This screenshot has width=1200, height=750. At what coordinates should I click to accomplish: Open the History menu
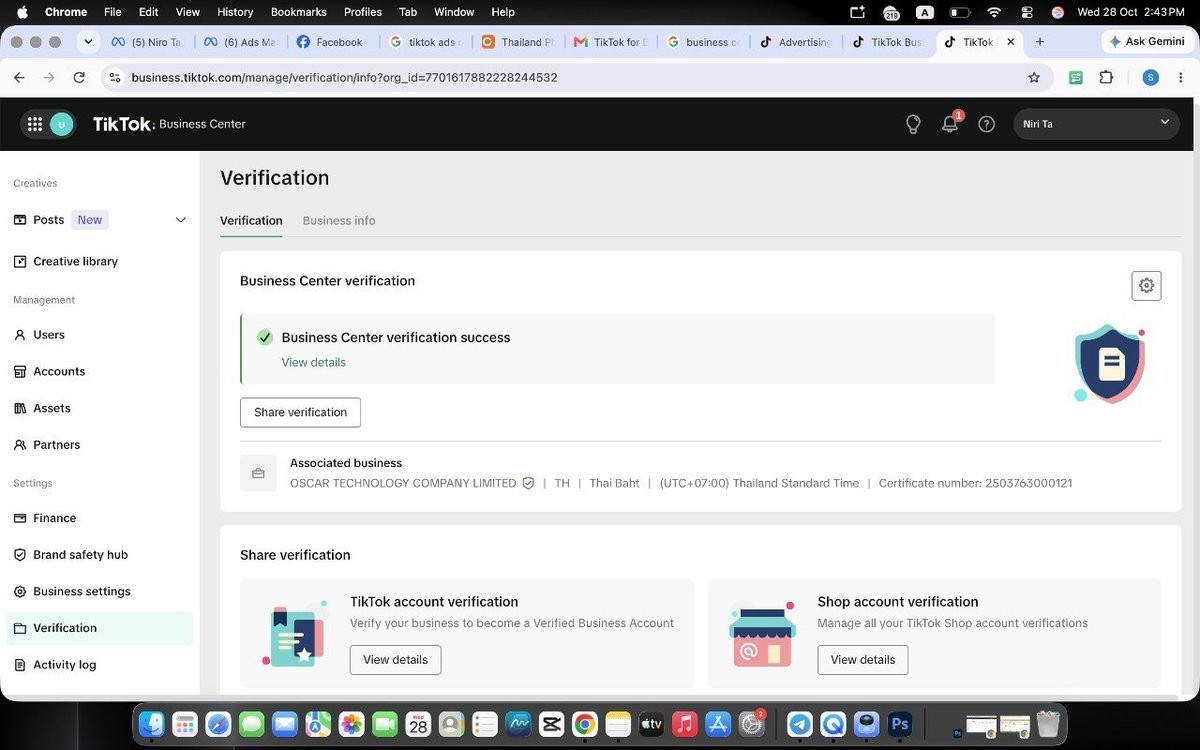click(x=235, y=12)
